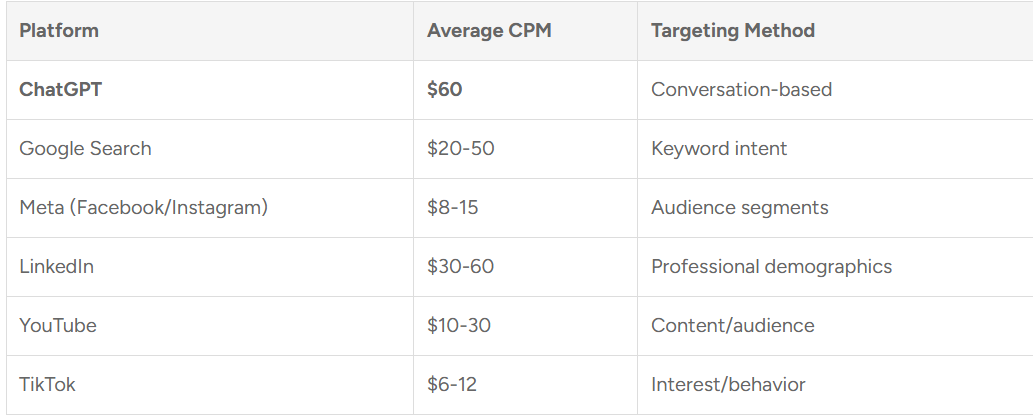This screenshot has height=417, width=1033.
Task: Click the TikTok platform cell
Action: click(x=47, y=385)
